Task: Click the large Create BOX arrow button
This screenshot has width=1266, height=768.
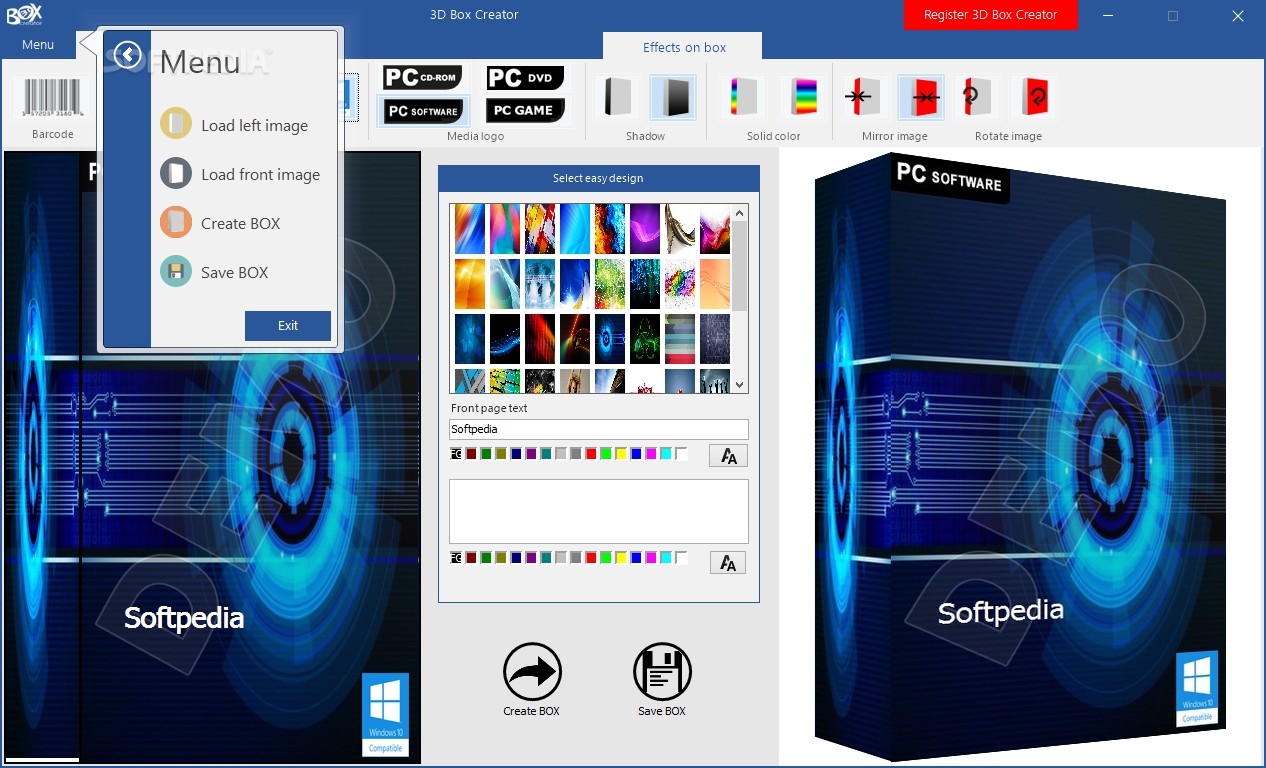Action: (x=532, y=671)
